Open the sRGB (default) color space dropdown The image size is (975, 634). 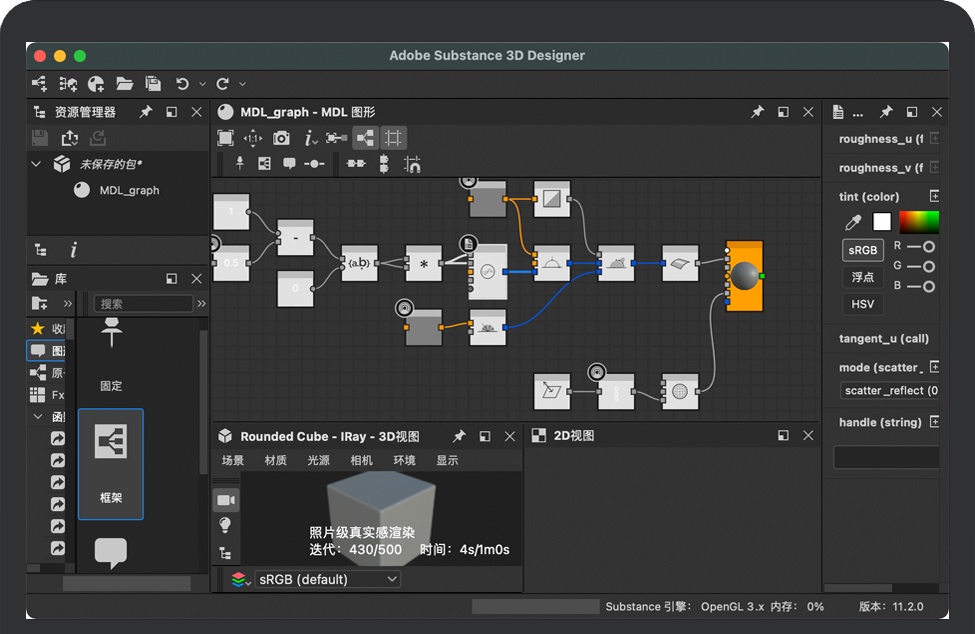pos(328,579)
